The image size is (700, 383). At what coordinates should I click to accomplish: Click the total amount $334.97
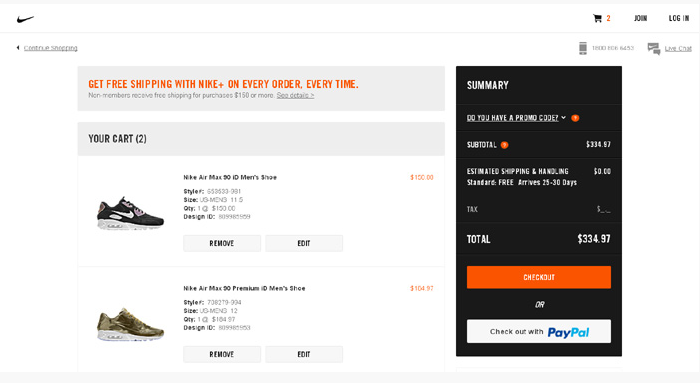click(x=594, y=239)
